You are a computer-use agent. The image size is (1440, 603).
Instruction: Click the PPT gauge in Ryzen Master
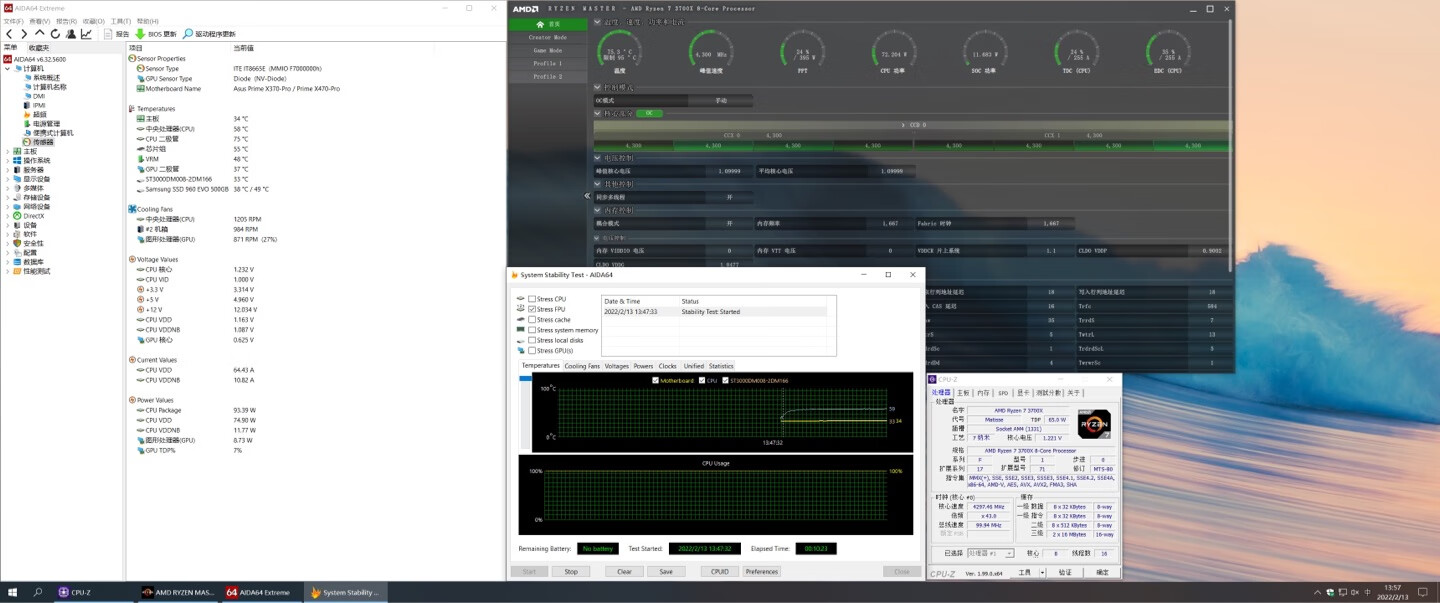(802, 52)
